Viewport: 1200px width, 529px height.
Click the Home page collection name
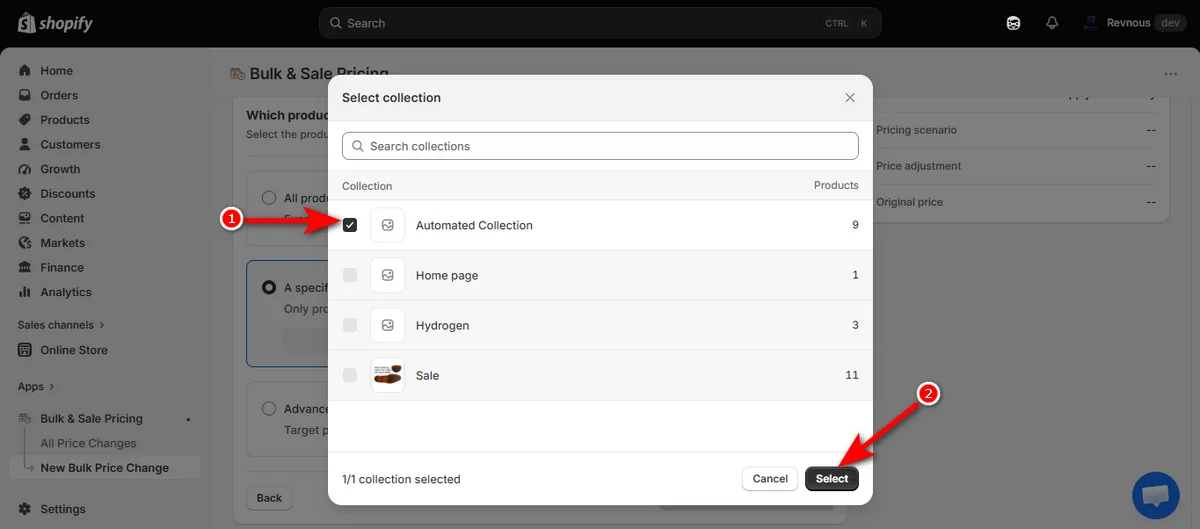pyautogui.click(x=447, y=275)
